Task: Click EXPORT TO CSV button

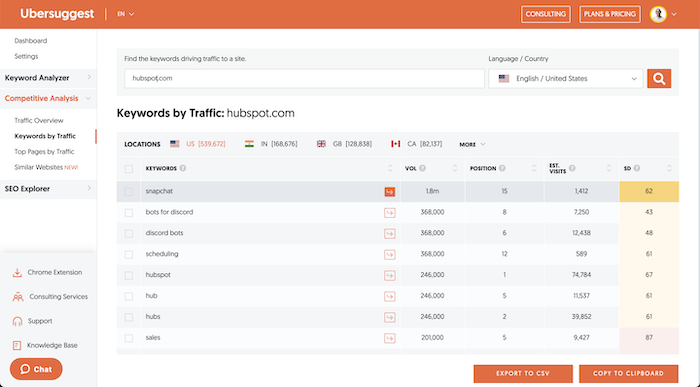Action: 523,374
